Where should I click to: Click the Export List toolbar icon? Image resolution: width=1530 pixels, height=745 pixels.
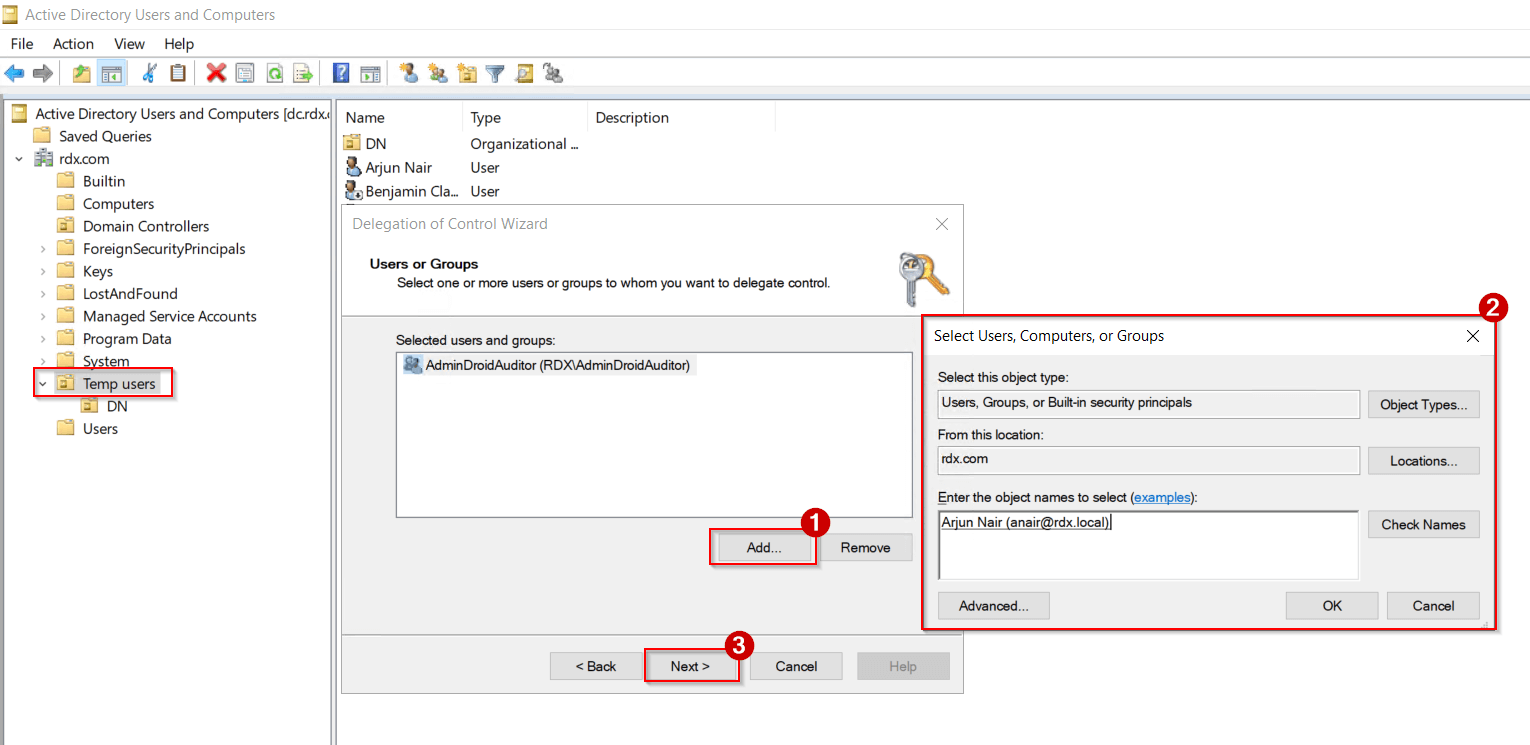[302, 72]
